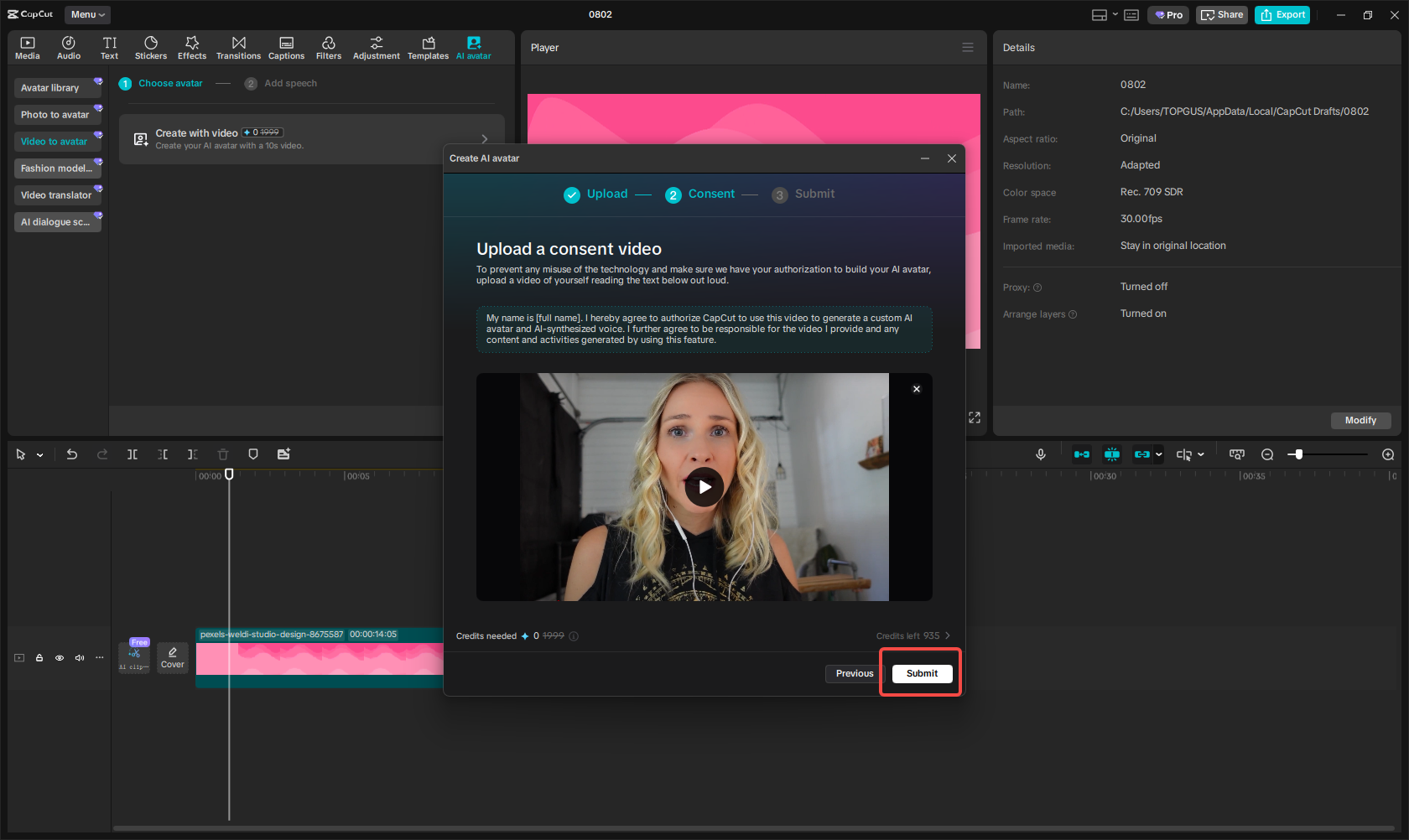Hide the video track with the eye toggle
The image size is (1409, 840).
click(59, 658)
